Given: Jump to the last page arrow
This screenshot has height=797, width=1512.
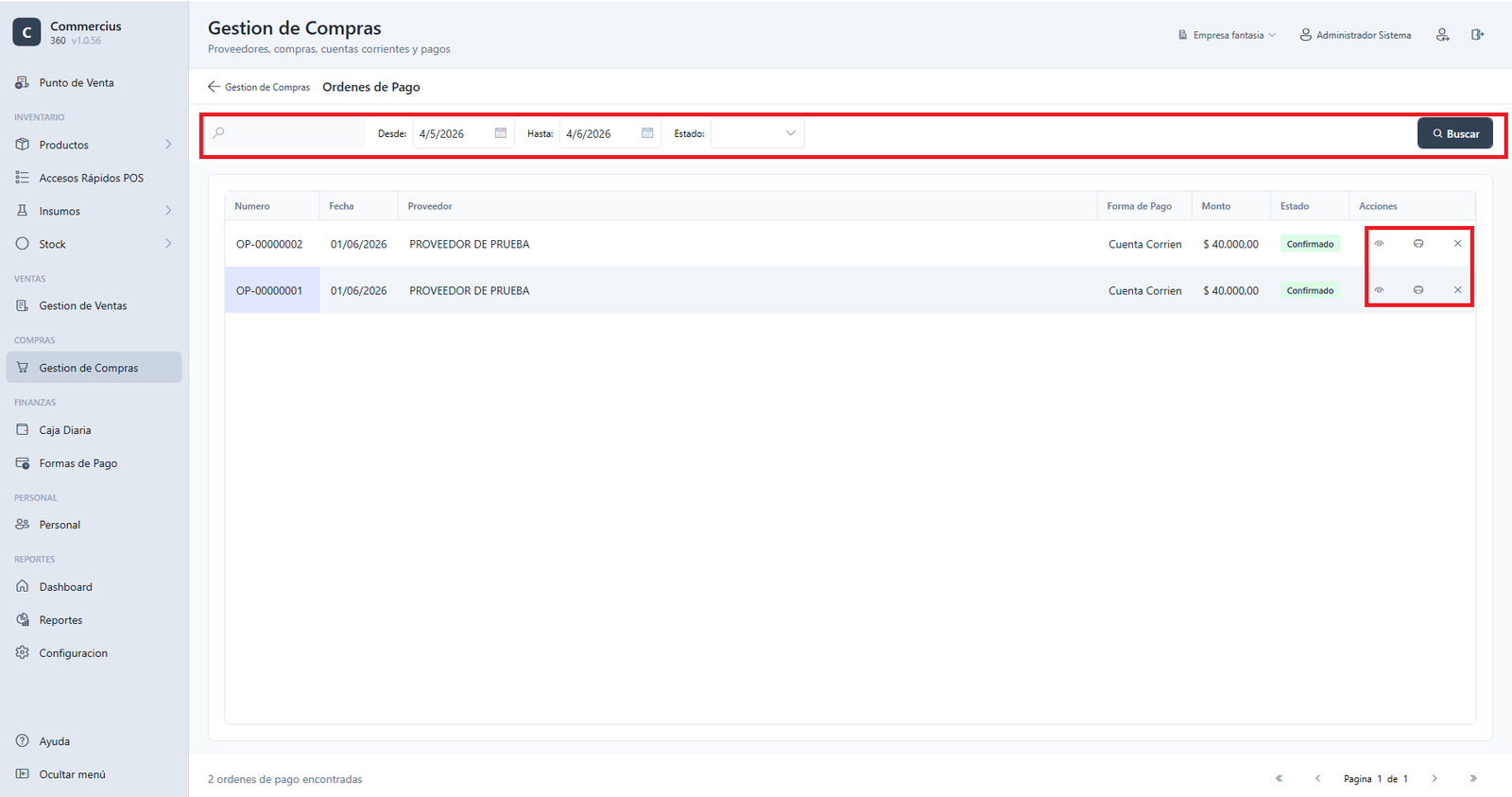Looking at the screenshot, I should (x=1473, y=779).
